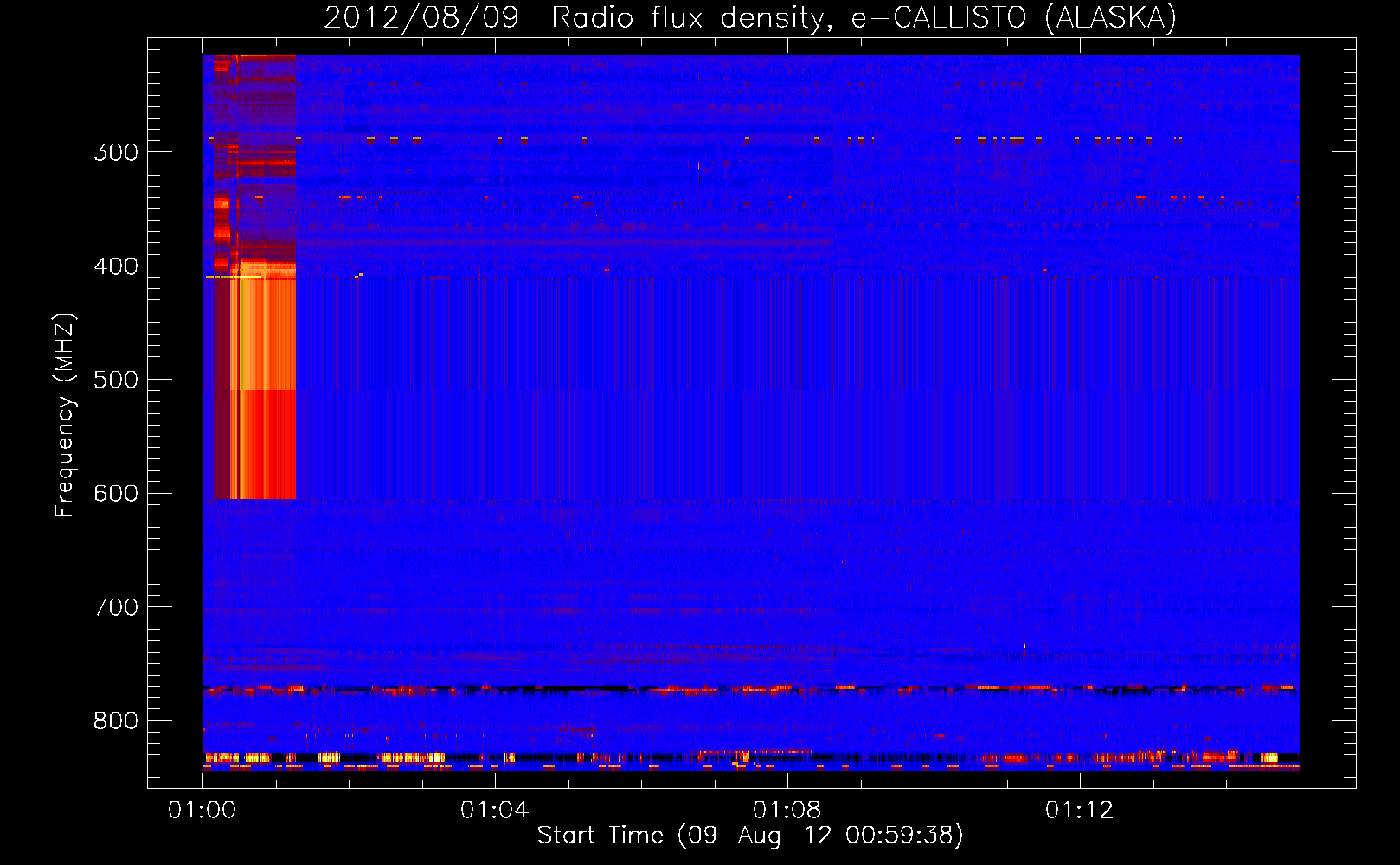Click the 'Start Time (09-Aug-12 00:59:38)' label
Screen dimensions: 1400x865
click(x=750, y=836)
